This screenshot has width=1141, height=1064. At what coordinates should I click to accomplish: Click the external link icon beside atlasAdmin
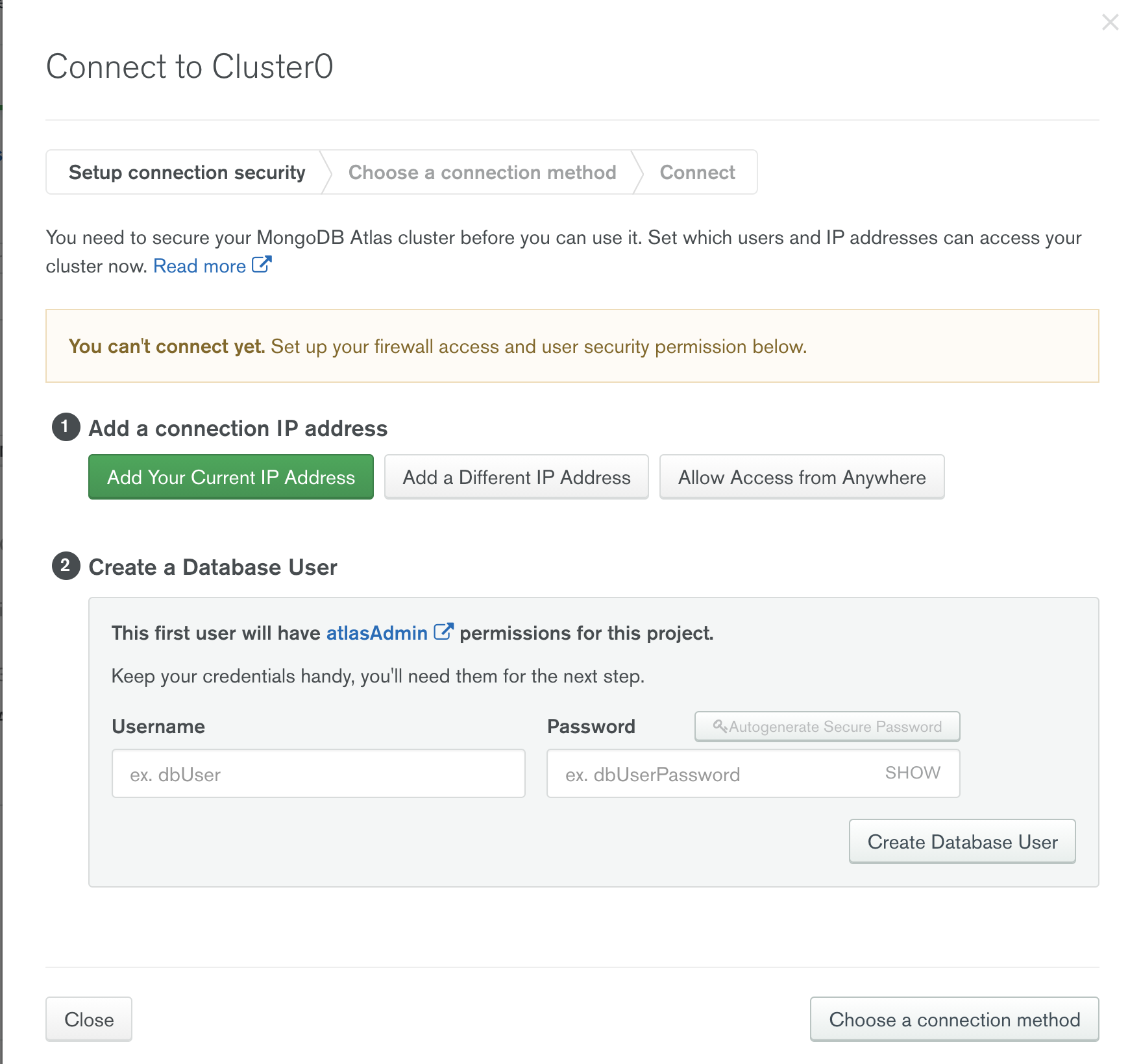[443, 632]
